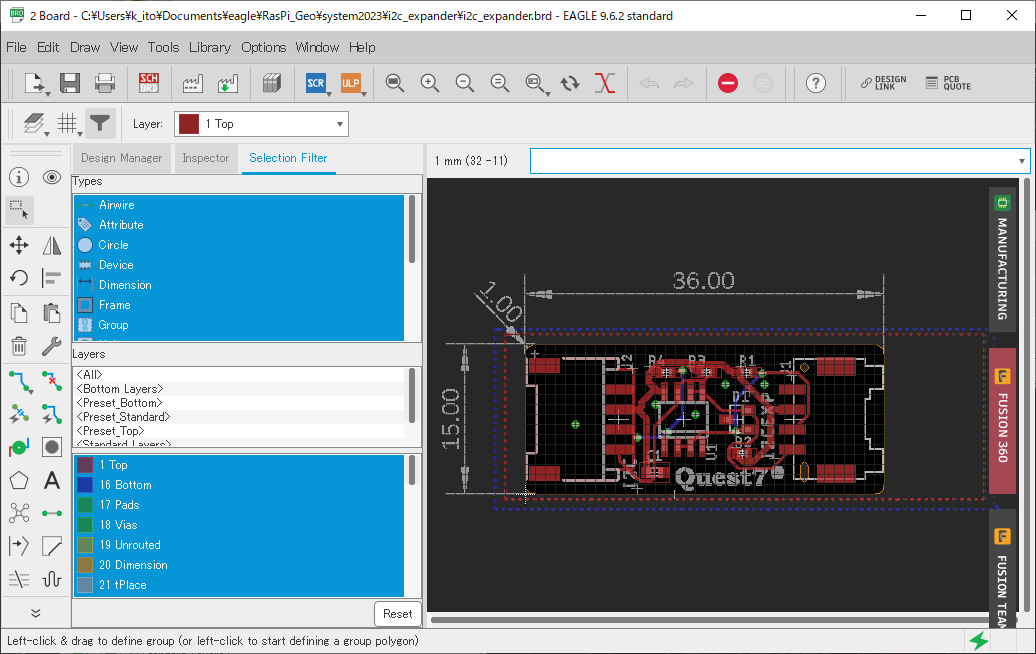Select the Rotate tool
Image resolution: width=1036 pixels, height=654 pixels.
click(19, 277)
